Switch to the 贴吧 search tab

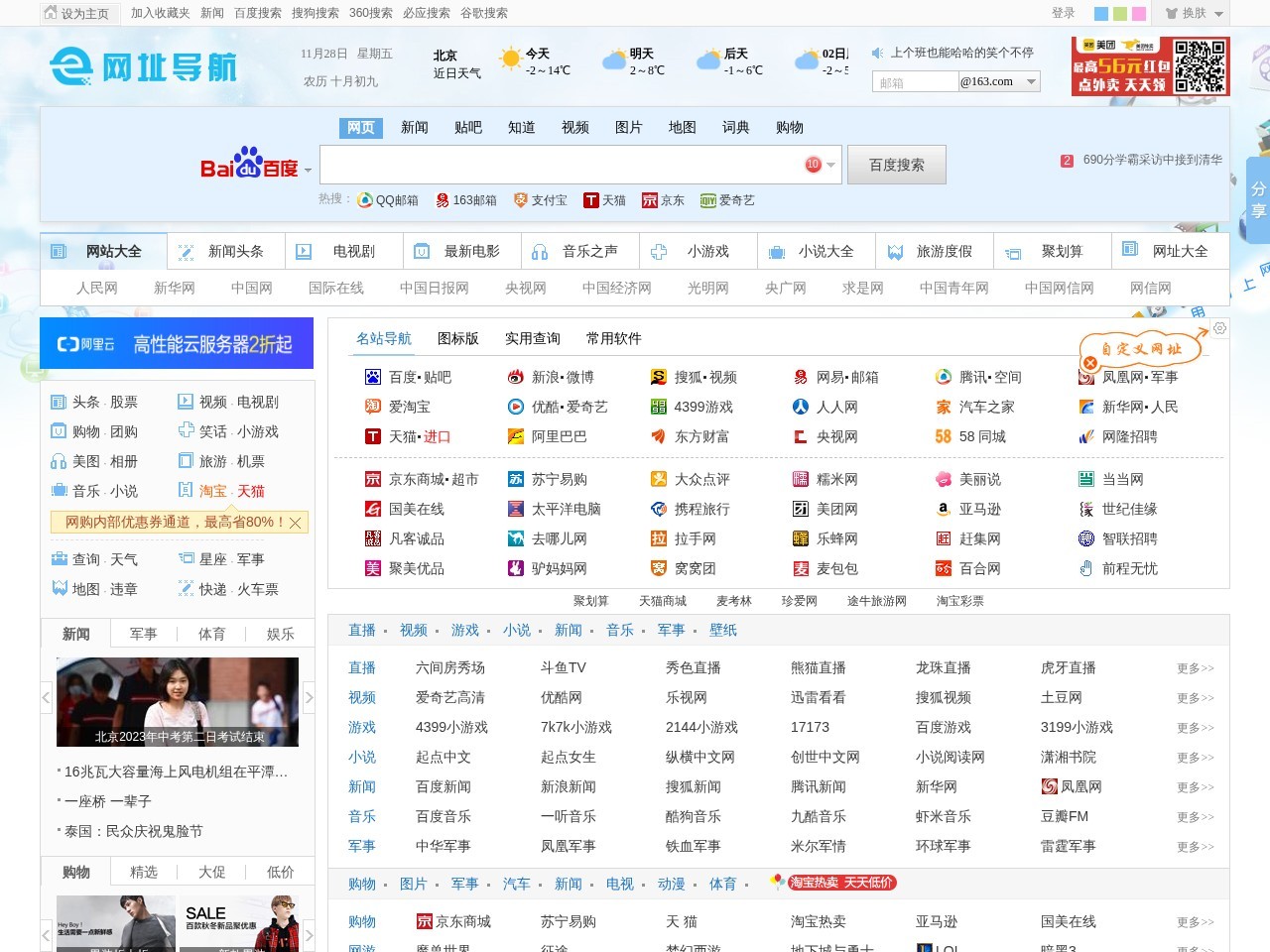467,127
